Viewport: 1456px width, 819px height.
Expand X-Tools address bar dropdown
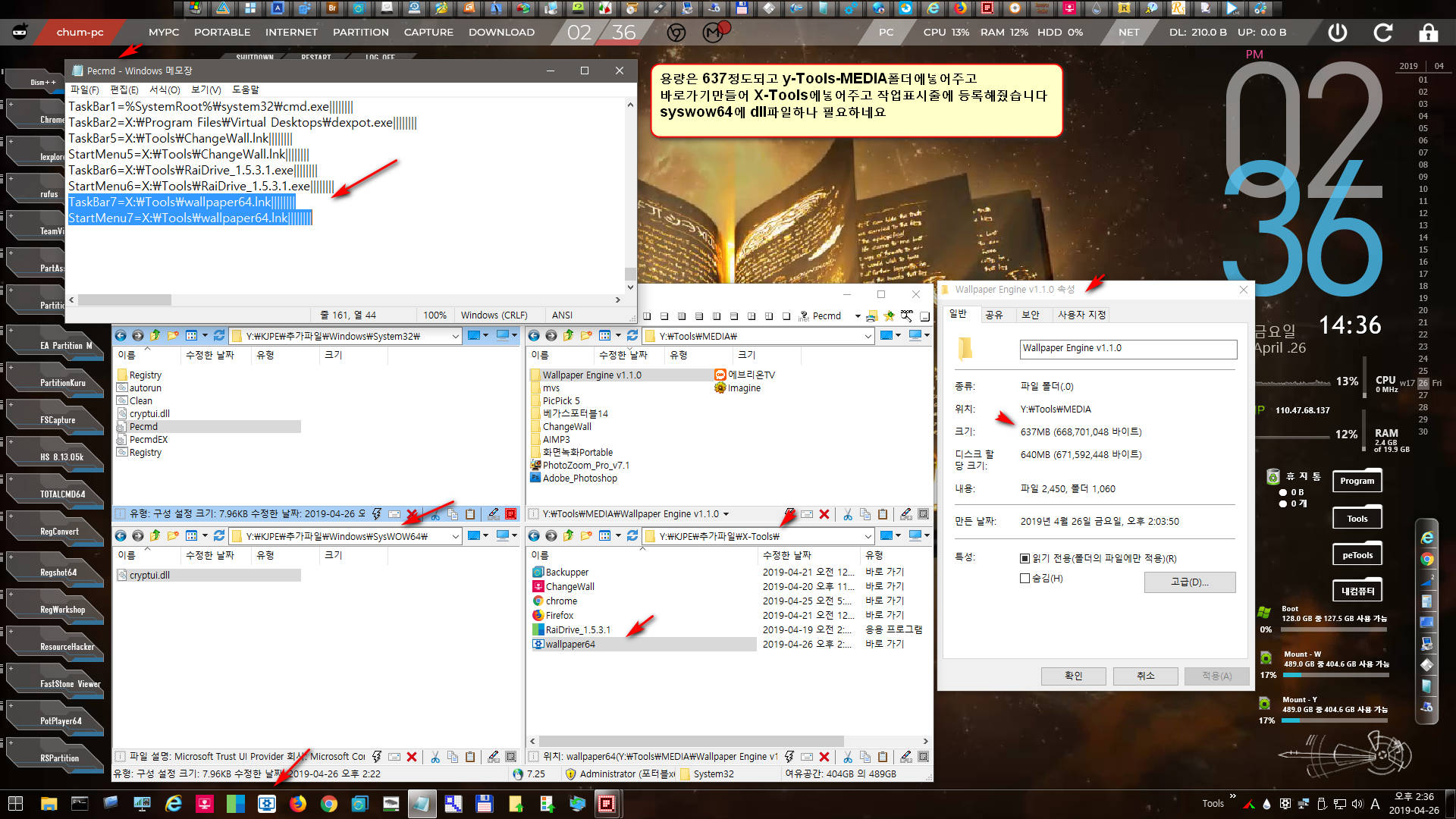pyautogui.click(x=868, y=536)
